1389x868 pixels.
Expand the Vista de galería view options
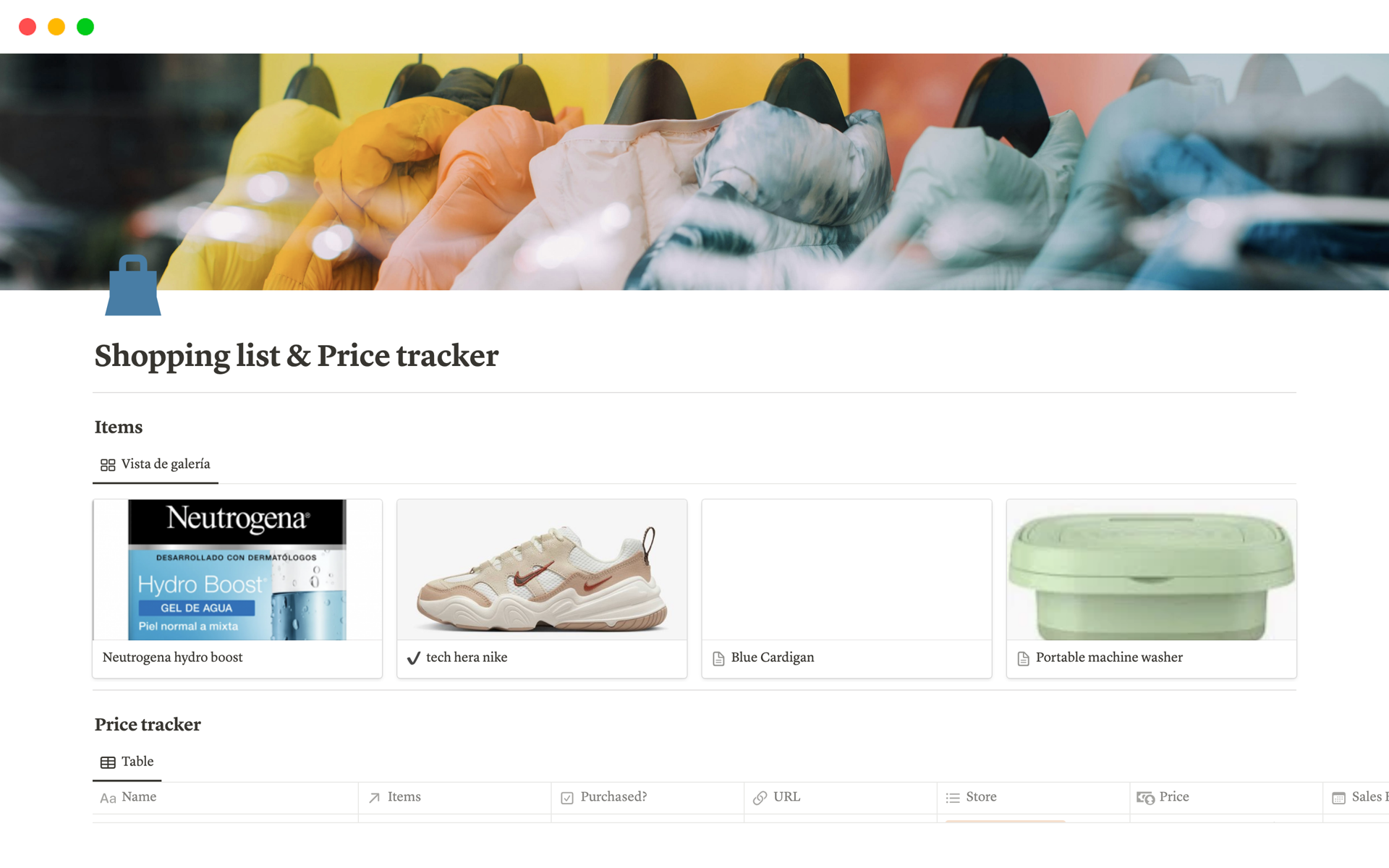tap(157, 463)
